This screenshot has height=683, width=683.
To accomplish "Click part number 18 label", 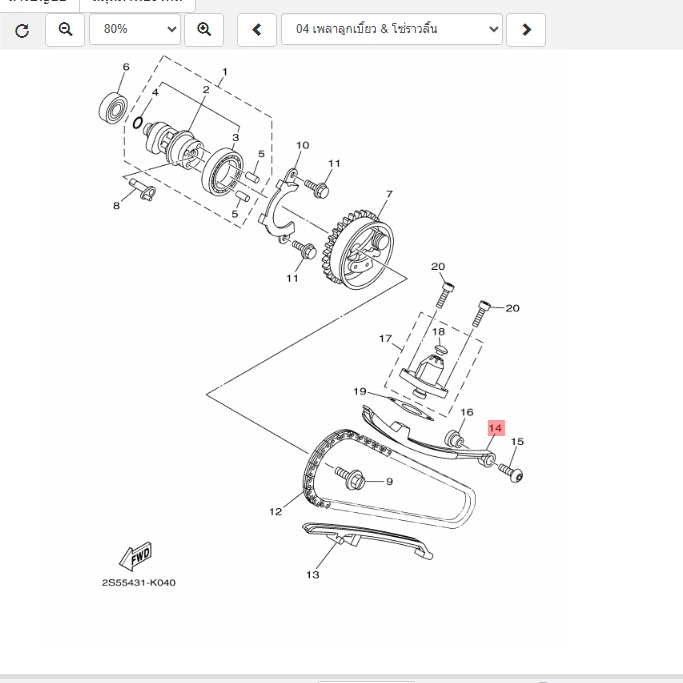I will tap(438, 331).
